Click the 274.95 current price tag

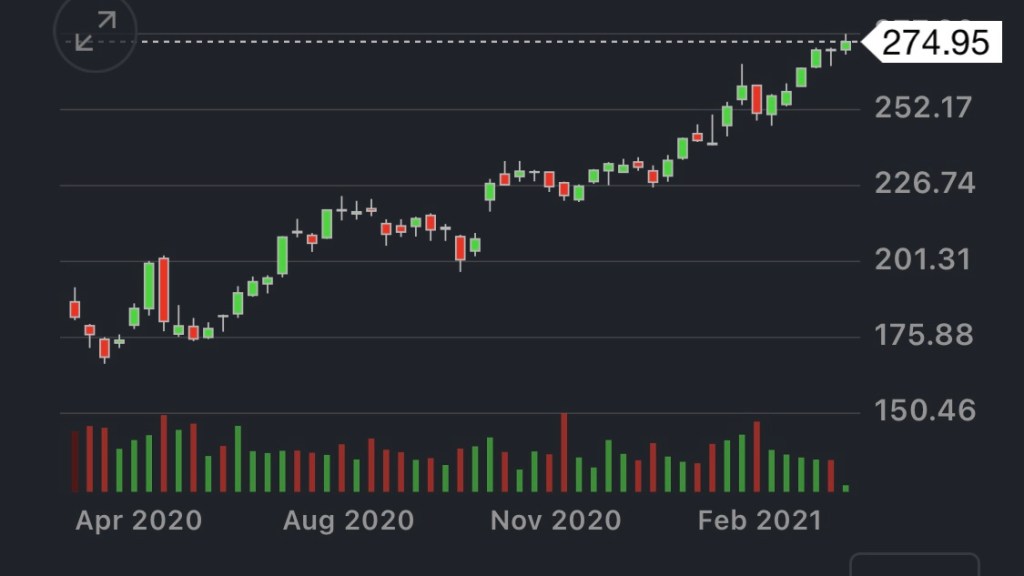935,42
